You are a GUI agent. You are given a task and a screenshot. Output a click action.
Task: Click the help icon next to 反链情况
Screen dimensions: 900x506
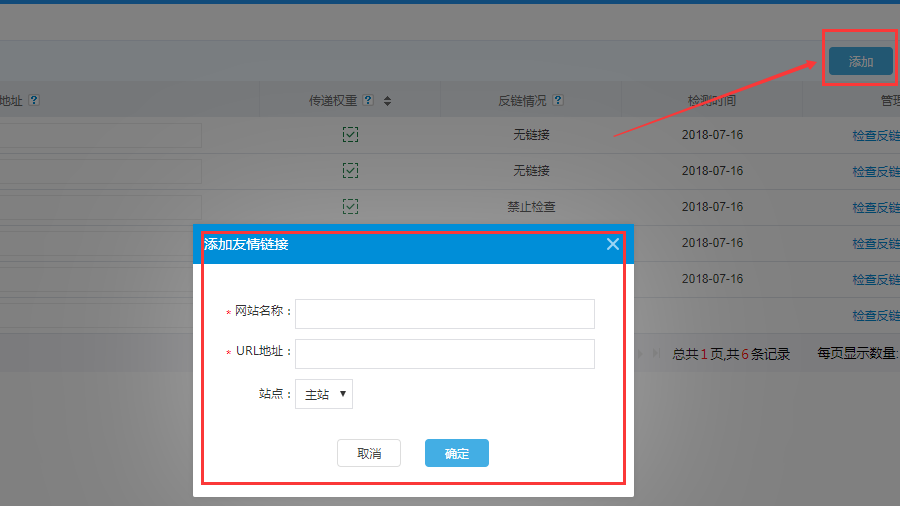(x=558, y=100)
